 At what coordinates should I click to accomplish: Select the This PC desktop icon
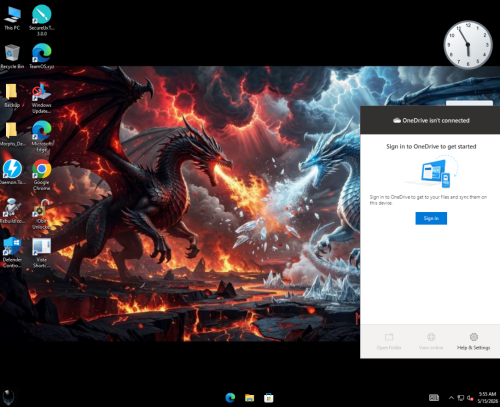[x=12, y=18]
